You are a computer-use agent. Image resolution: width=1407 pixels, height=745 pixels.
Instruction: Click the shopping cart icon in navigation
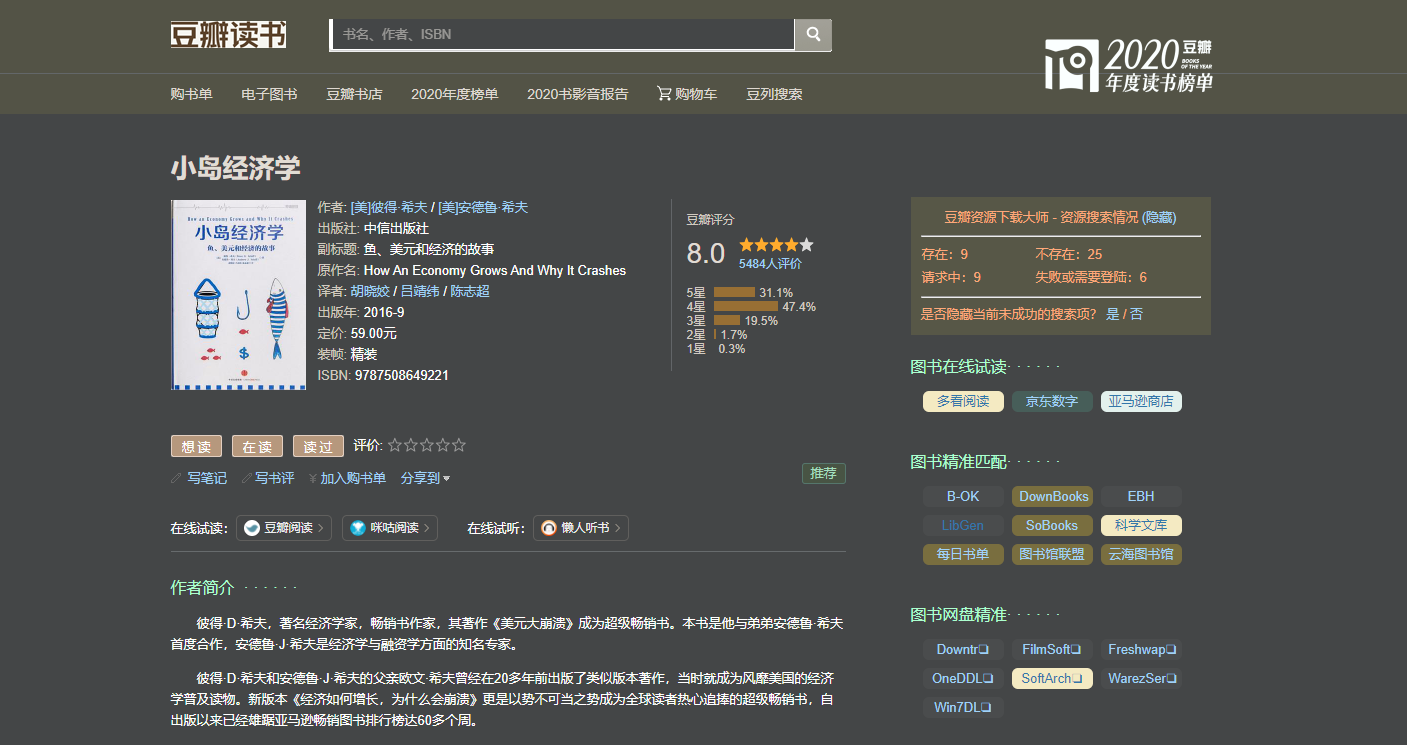tap(664, 93)
